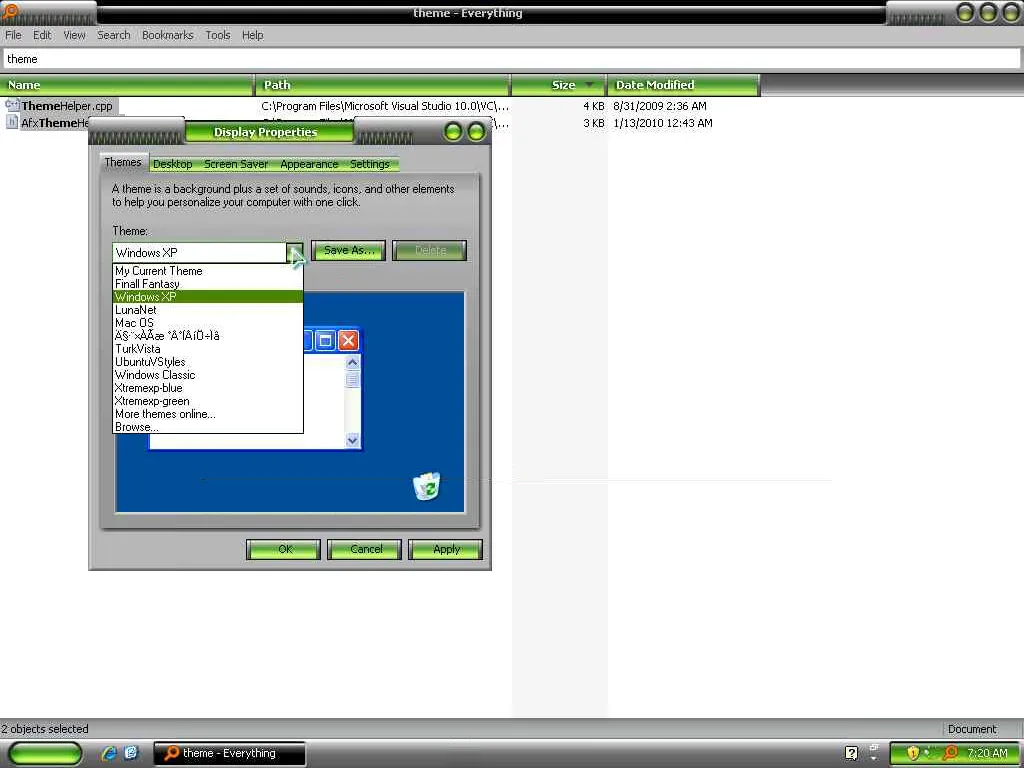
Task: Pick TurkVista theme
Action: [x=208, y=349]
